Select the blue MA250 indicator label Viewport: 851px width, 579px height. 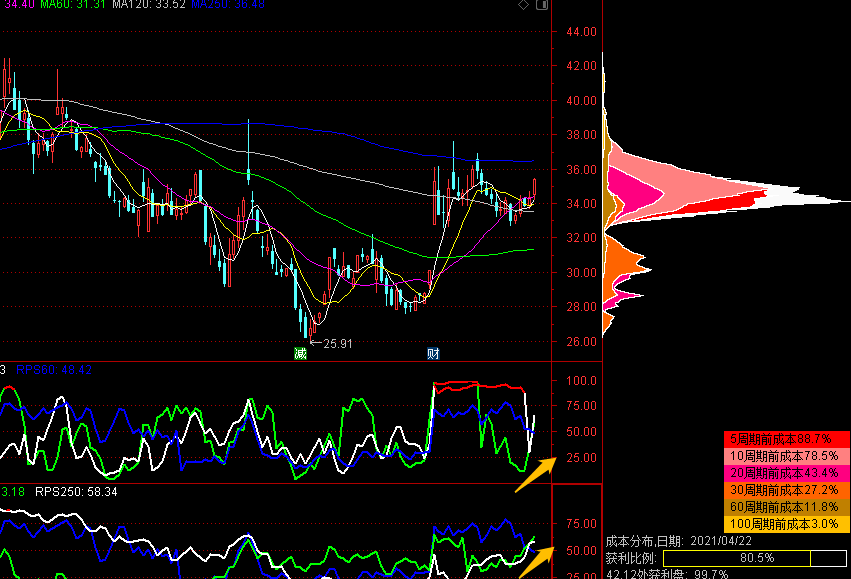pos(229,6)
